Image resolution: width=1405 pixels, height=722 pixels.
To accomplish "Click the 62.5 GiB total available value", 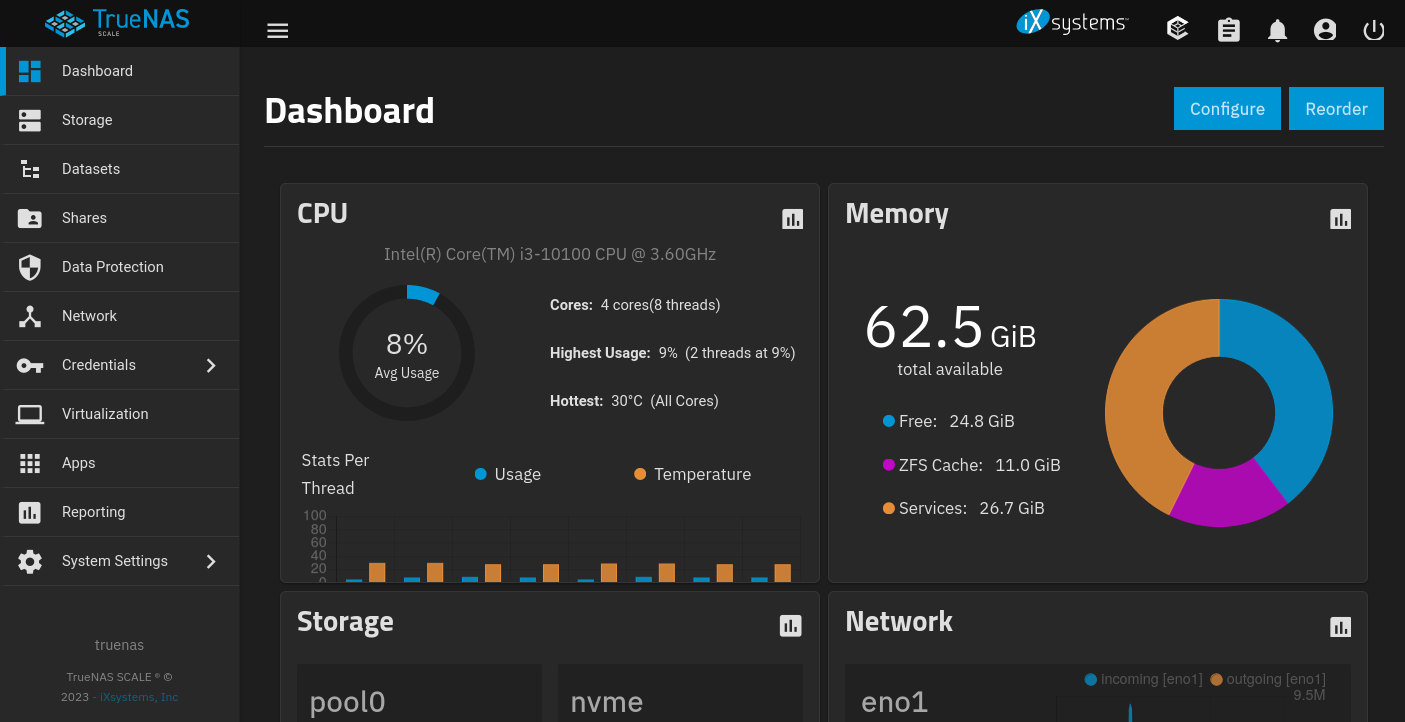I will point(950,327).
